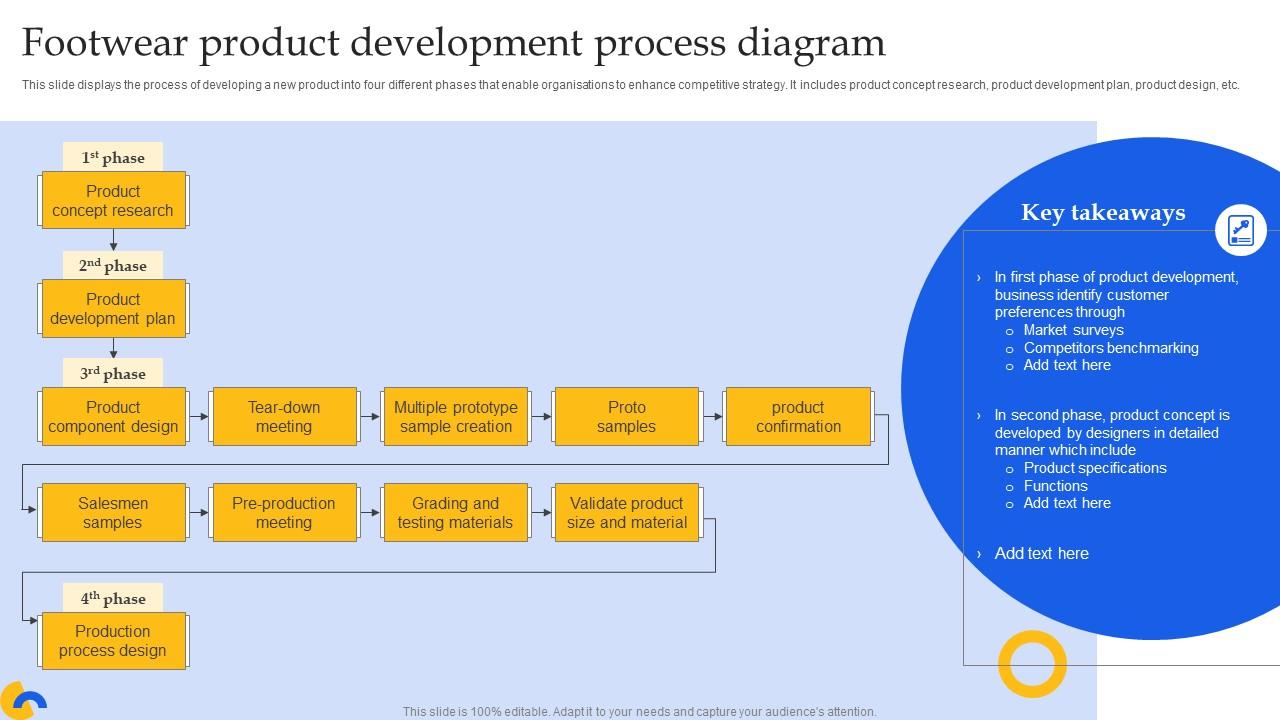Click the Product specifications bullet point

pyautogui.click(x=1095, y=467)
